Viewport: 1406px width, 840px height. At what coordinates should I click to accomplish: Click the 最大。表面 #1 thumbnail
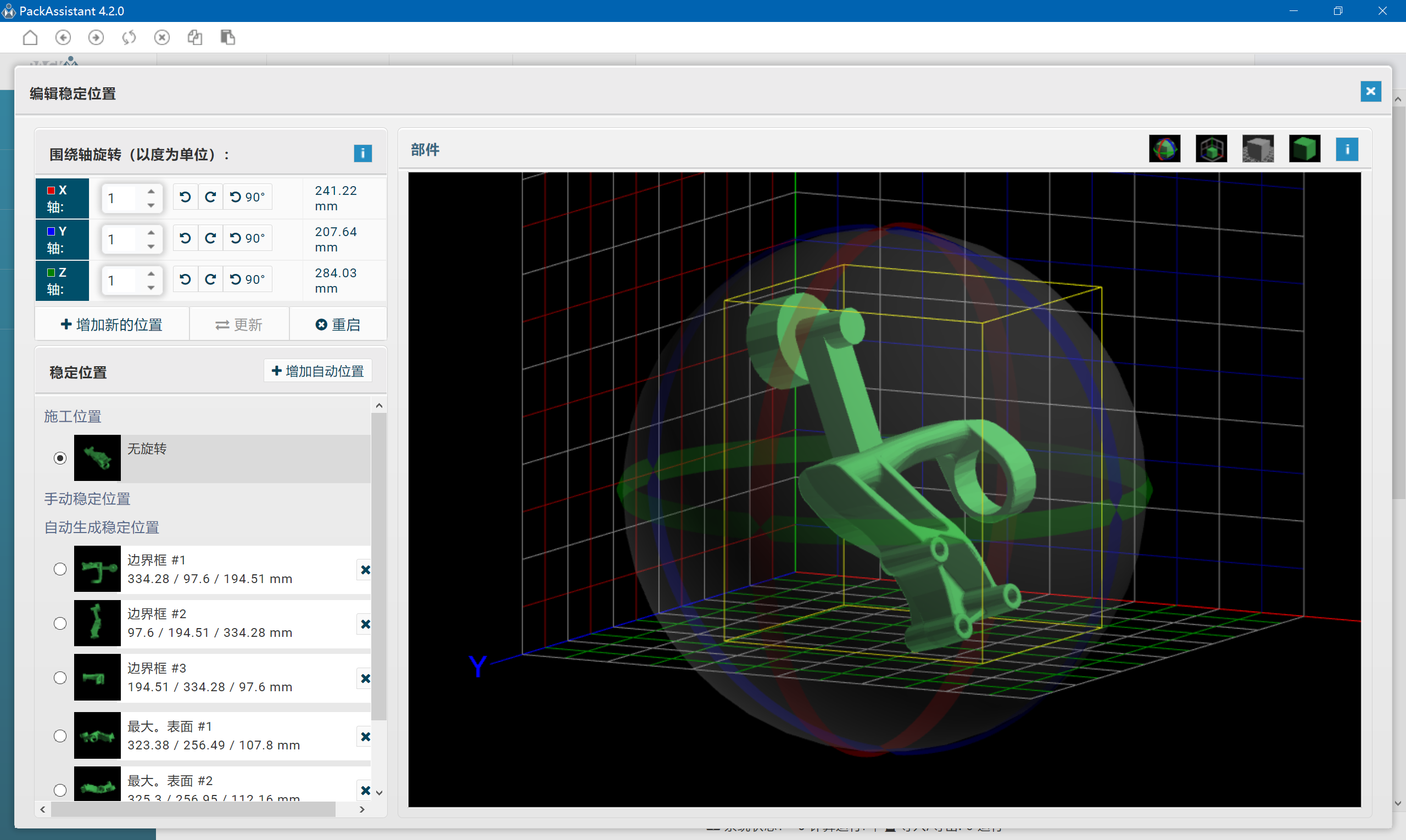[x=97, y=736]
